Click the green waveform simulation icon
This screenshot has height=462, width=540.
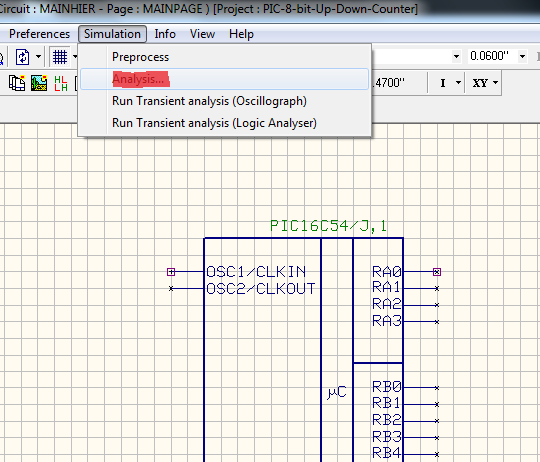(x=39, y=83)
